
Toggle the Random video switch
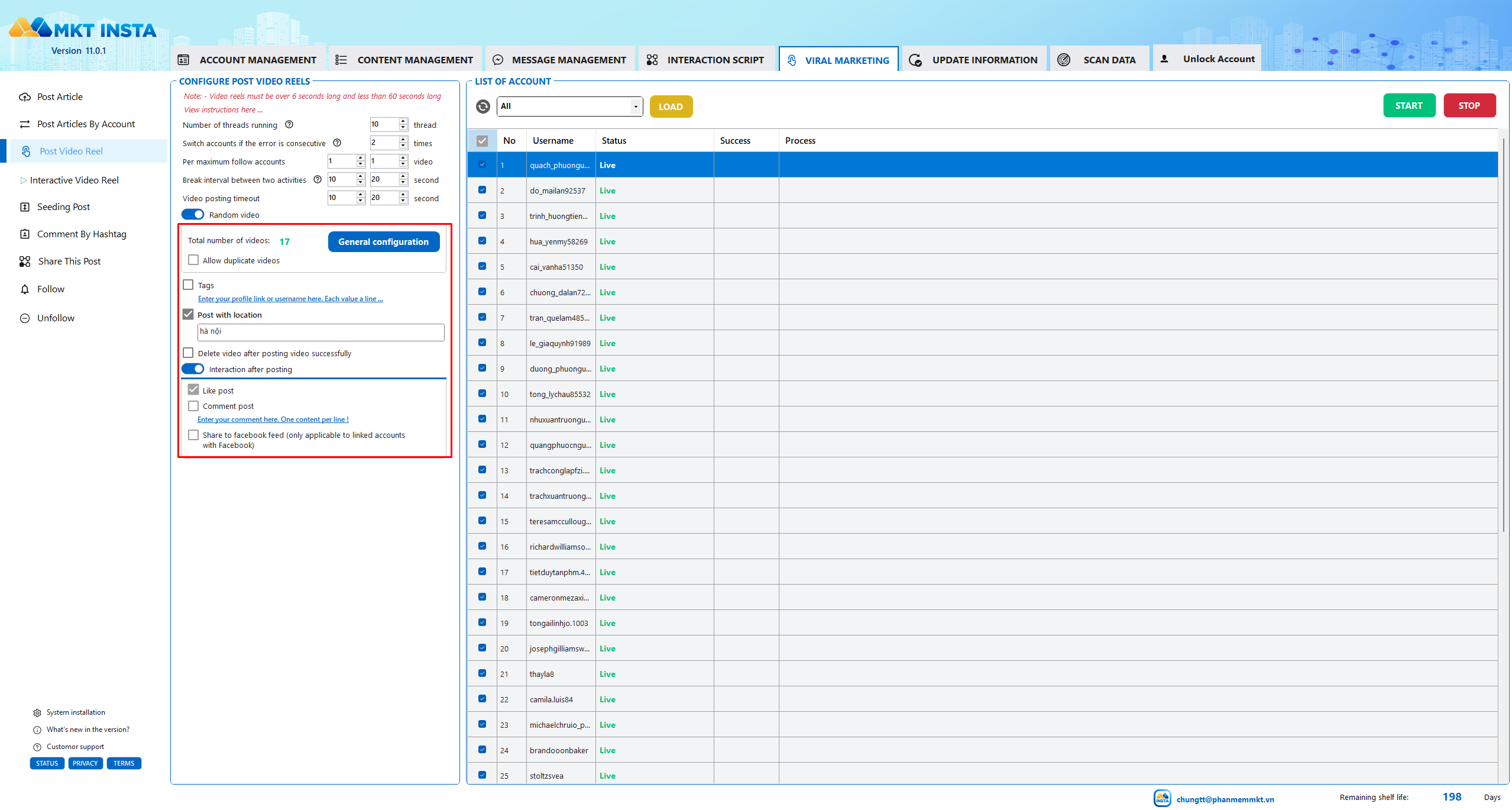[x=193, y=215]
